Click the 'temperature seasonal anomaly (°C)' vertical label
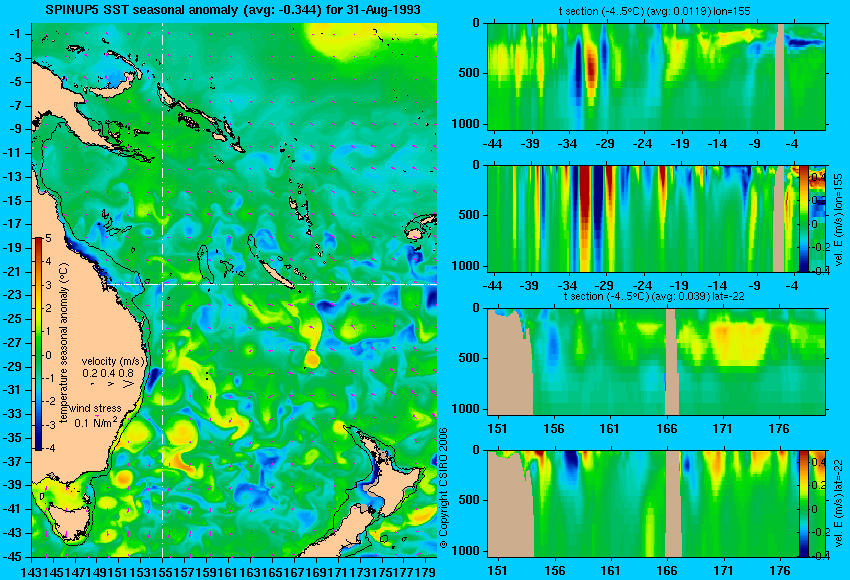 [63, 343]
